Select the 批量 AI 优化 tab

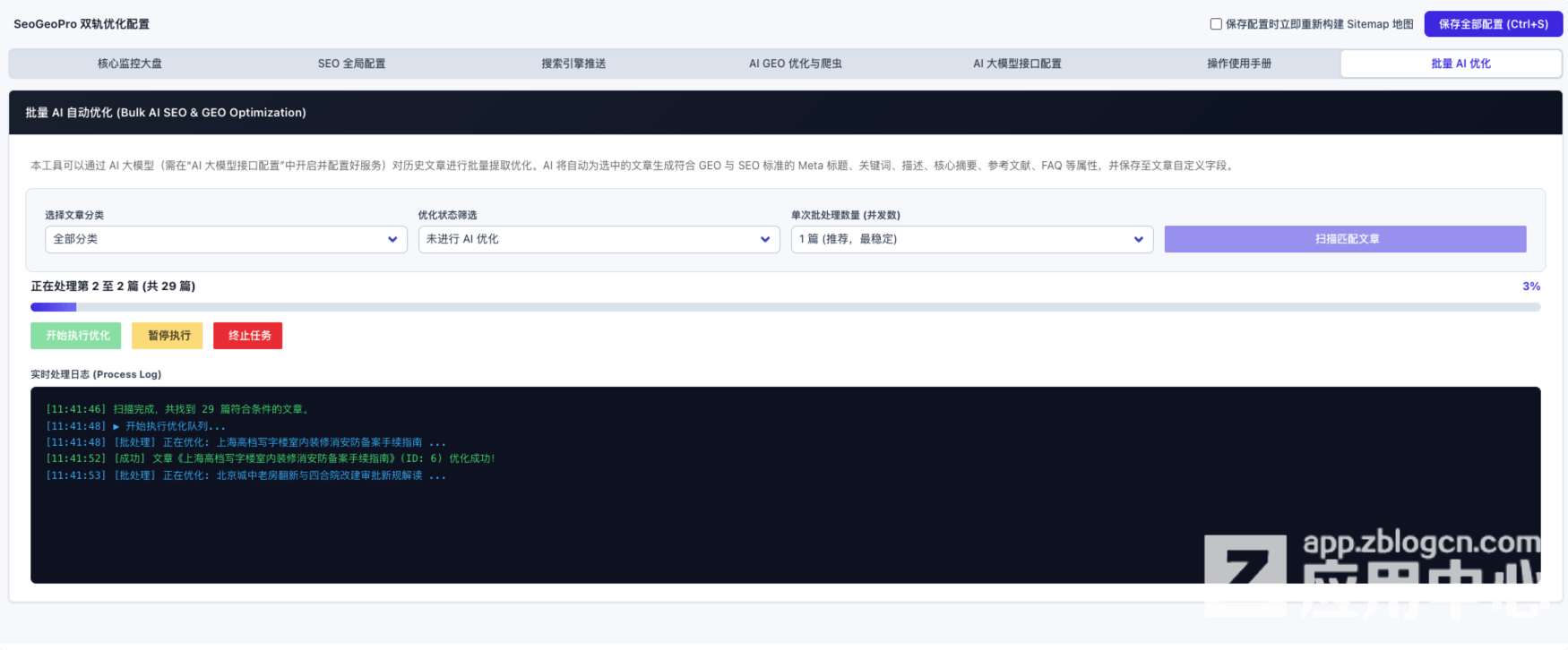(x=1460, y=64)
